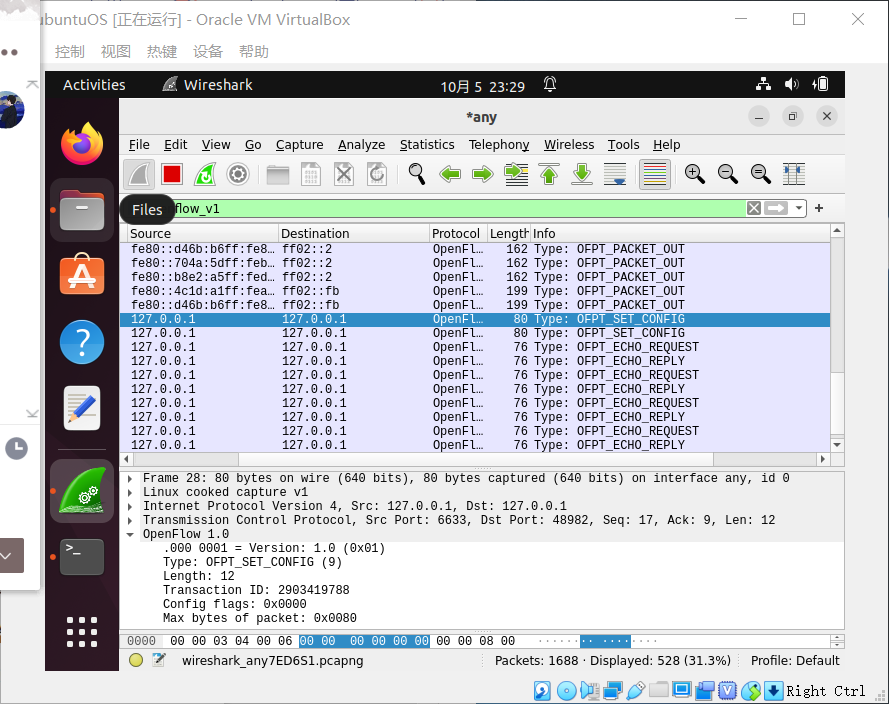Zoom out on packet text

click(x=727, y=174)
